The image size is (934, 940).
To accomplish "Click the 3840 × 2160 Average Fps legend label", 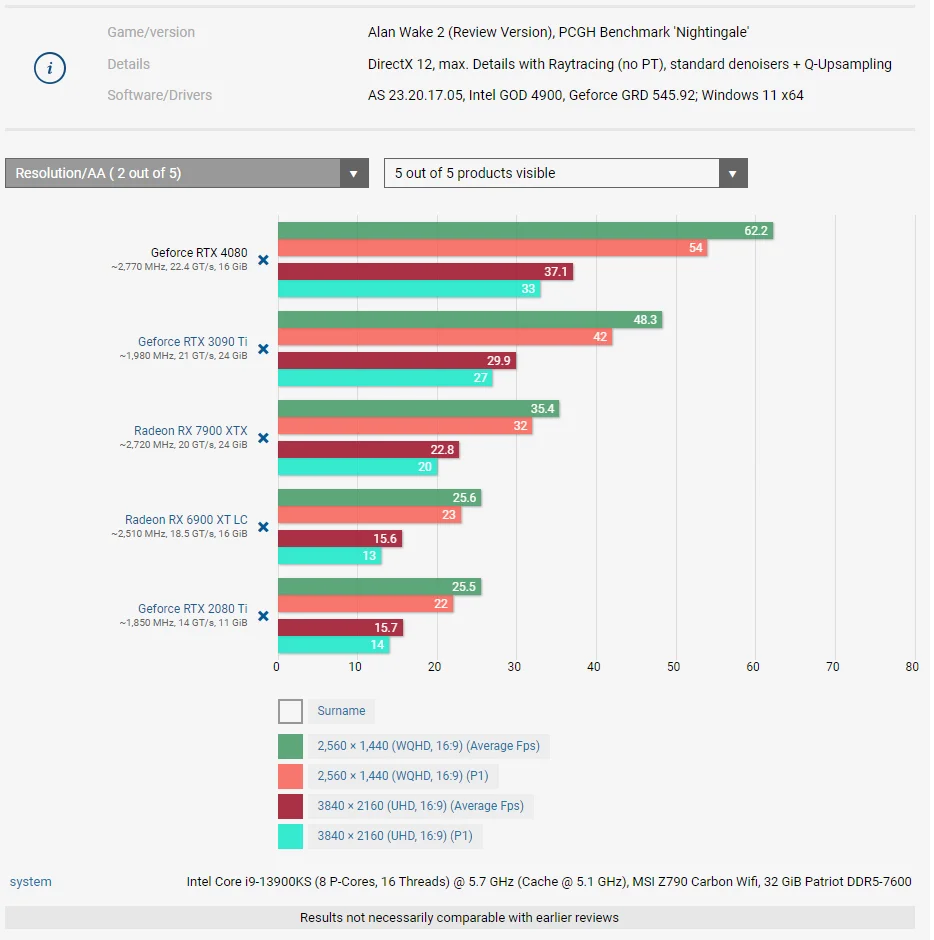I will pos(420,806).
